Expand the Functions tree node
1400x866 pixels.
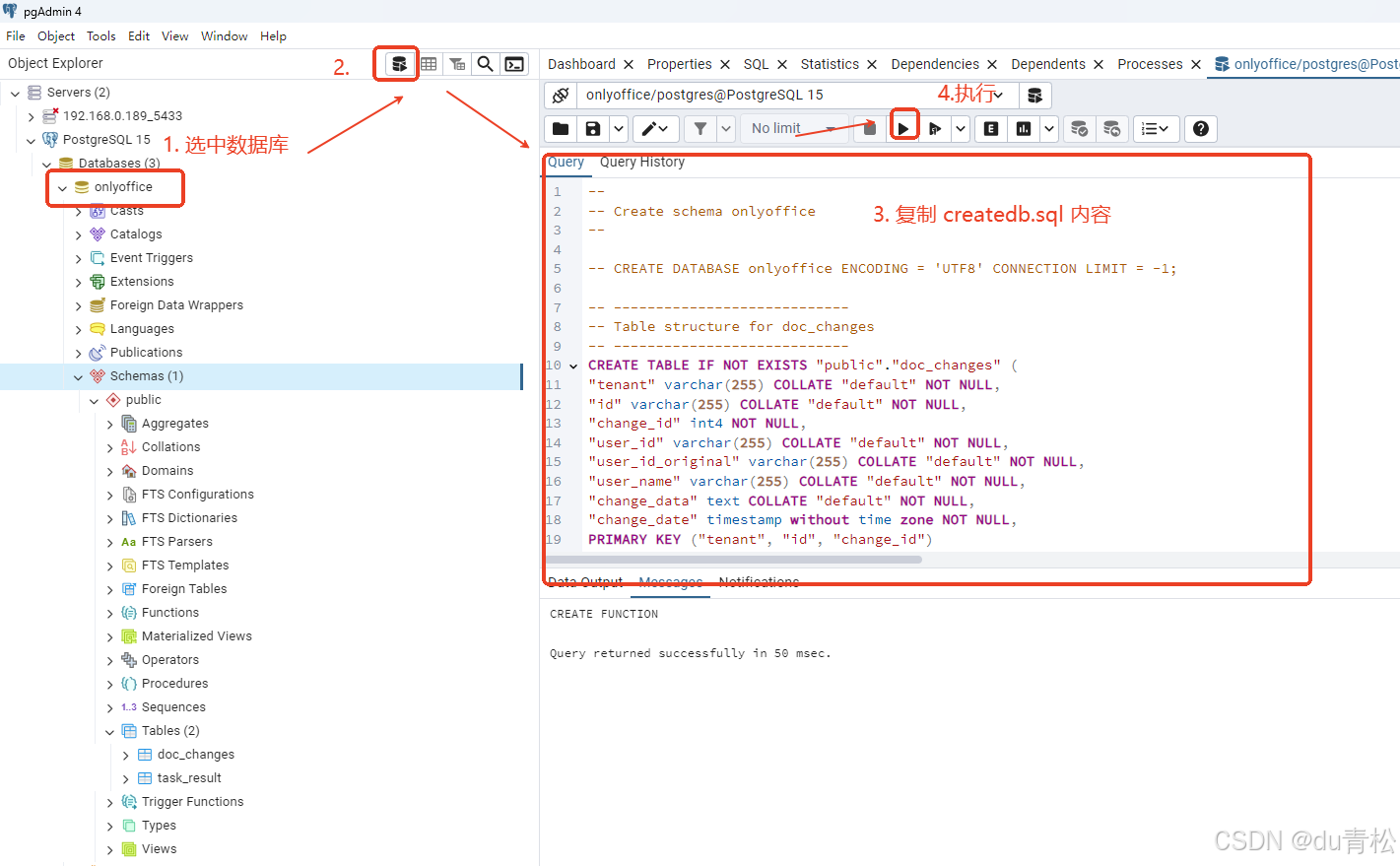(110, 613)
